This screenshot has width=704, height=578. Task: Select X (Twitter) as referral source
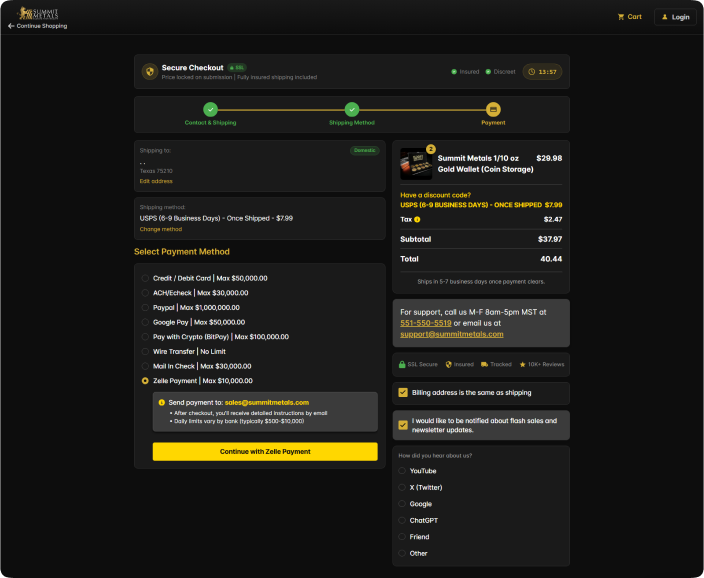pos(402,488)
